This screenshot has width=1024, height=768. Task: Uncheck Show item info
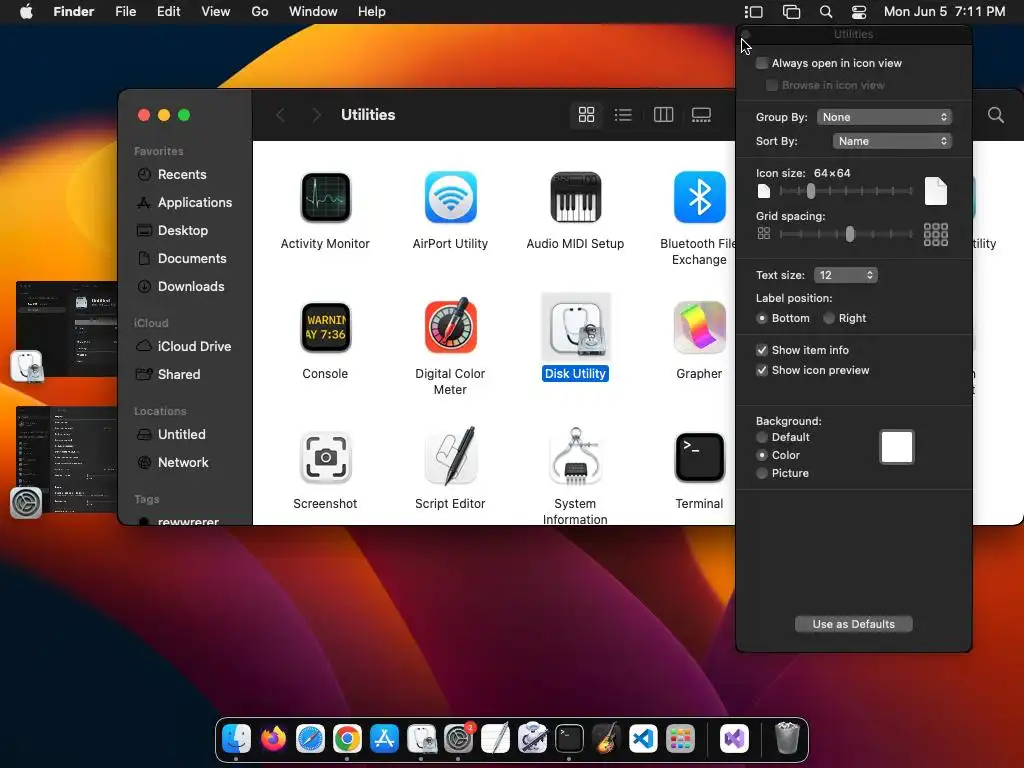point(761,350)
